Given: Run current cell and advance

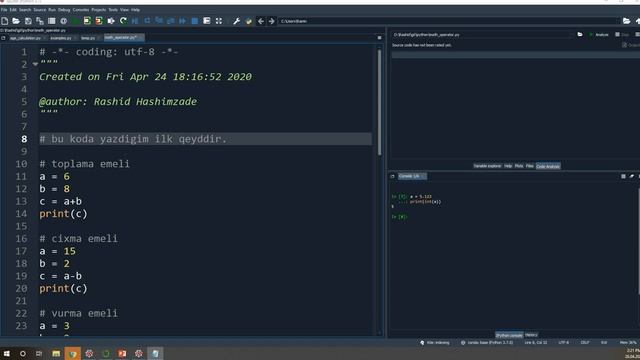Looking at the screenshot, I should (x=99, y=21).
